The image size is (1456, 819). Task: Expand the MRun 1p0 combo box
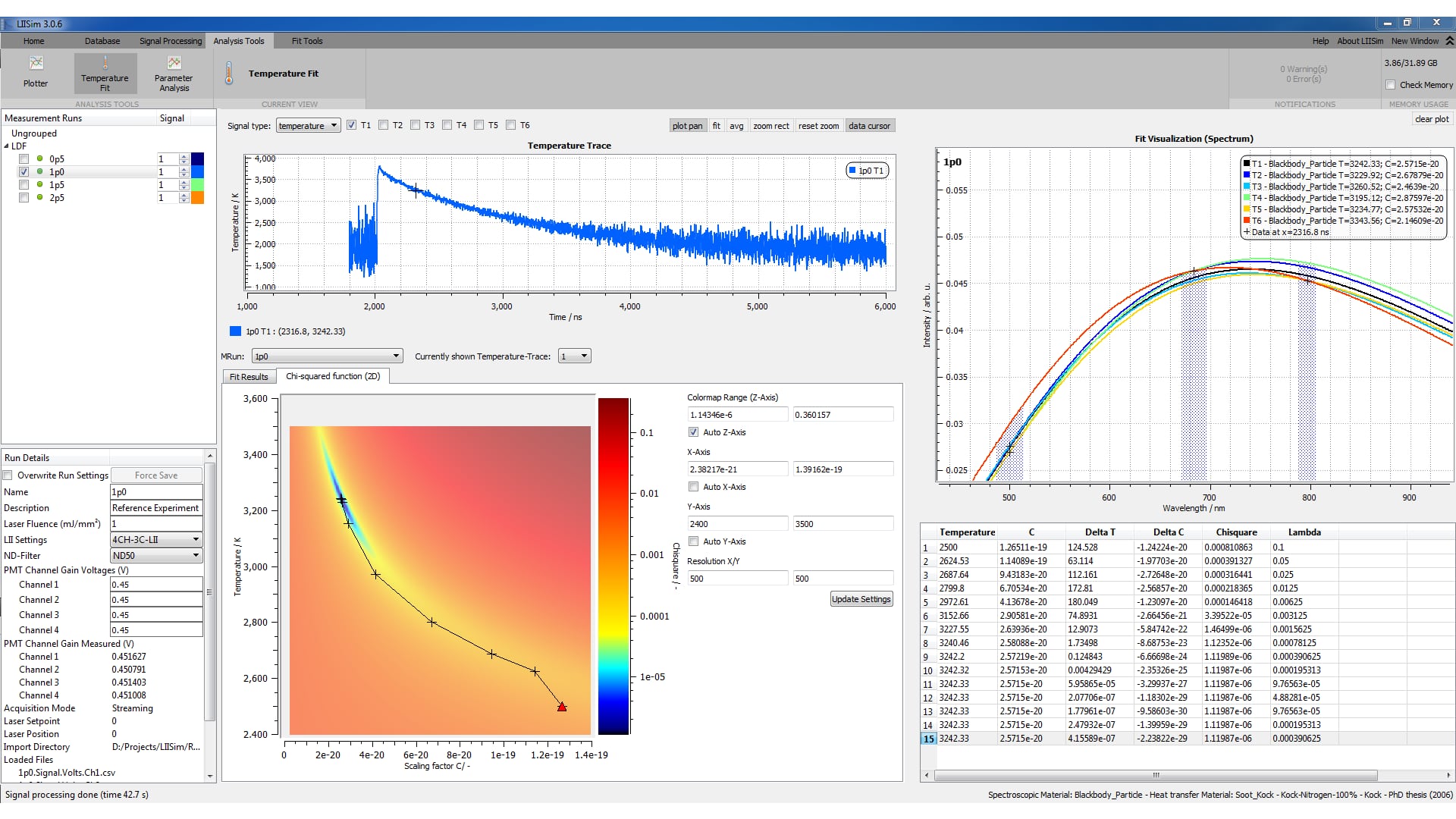coord(326,356)
